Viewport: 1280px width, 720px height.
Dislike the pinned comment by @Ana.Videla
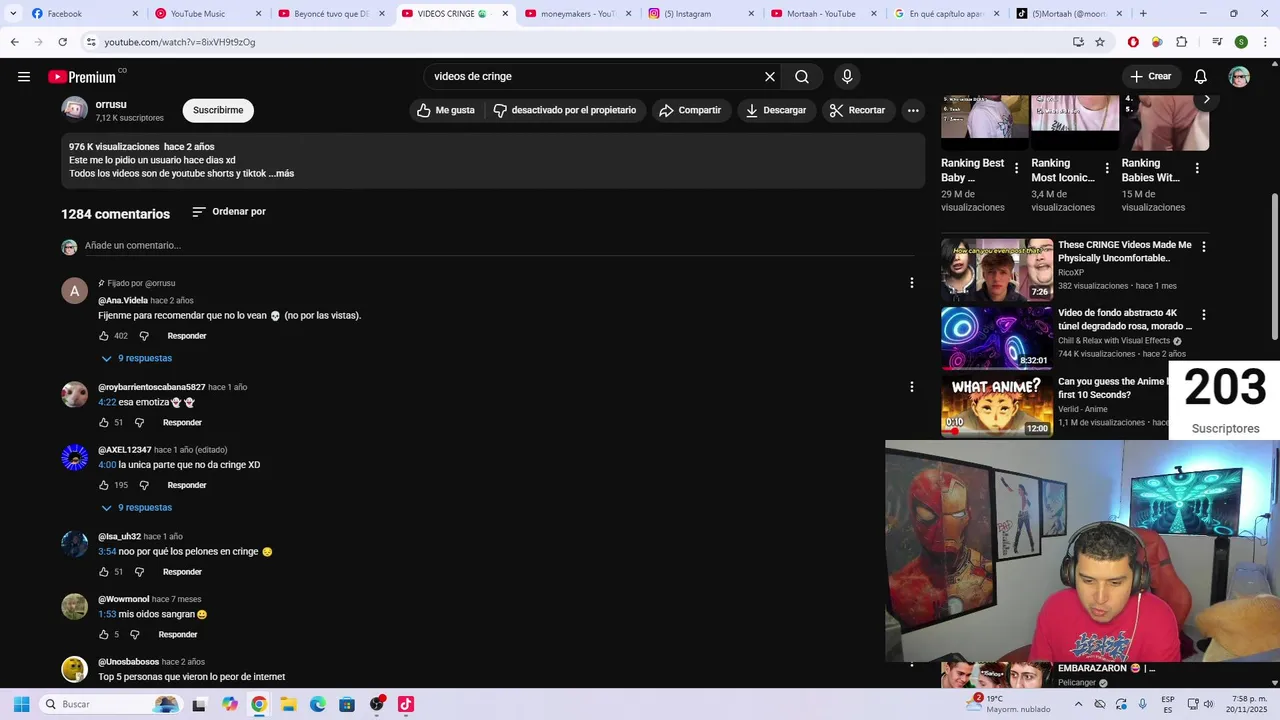pos(144,336)
